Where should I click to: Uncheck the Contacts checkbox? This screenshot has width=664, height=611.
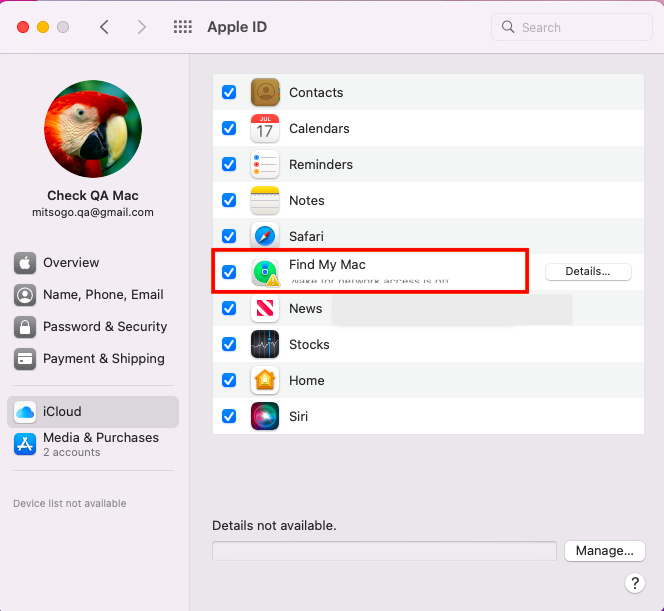(229, 92)
